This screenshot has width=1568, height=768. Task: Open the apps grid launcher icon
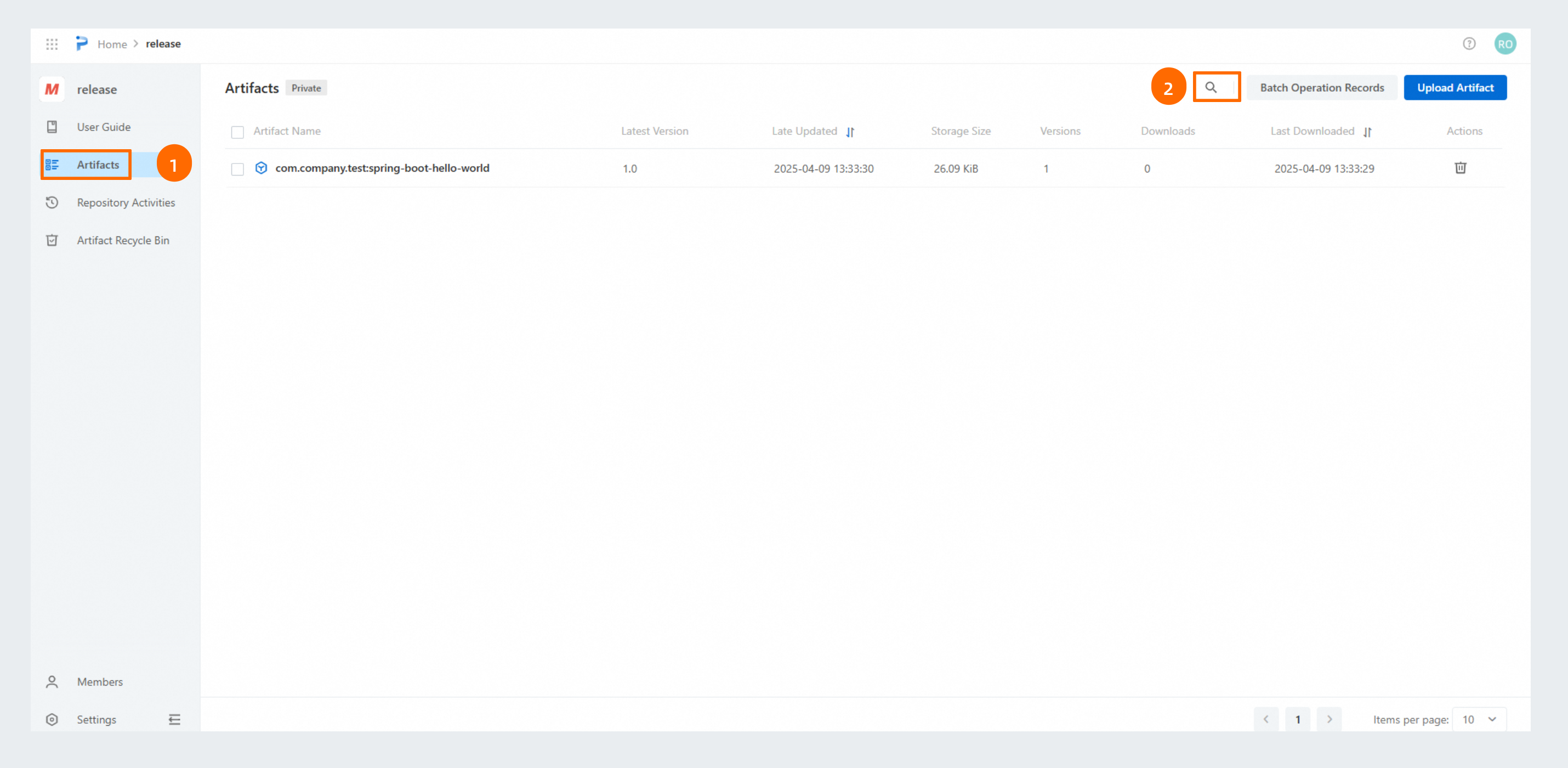click(x=52, y=44)
